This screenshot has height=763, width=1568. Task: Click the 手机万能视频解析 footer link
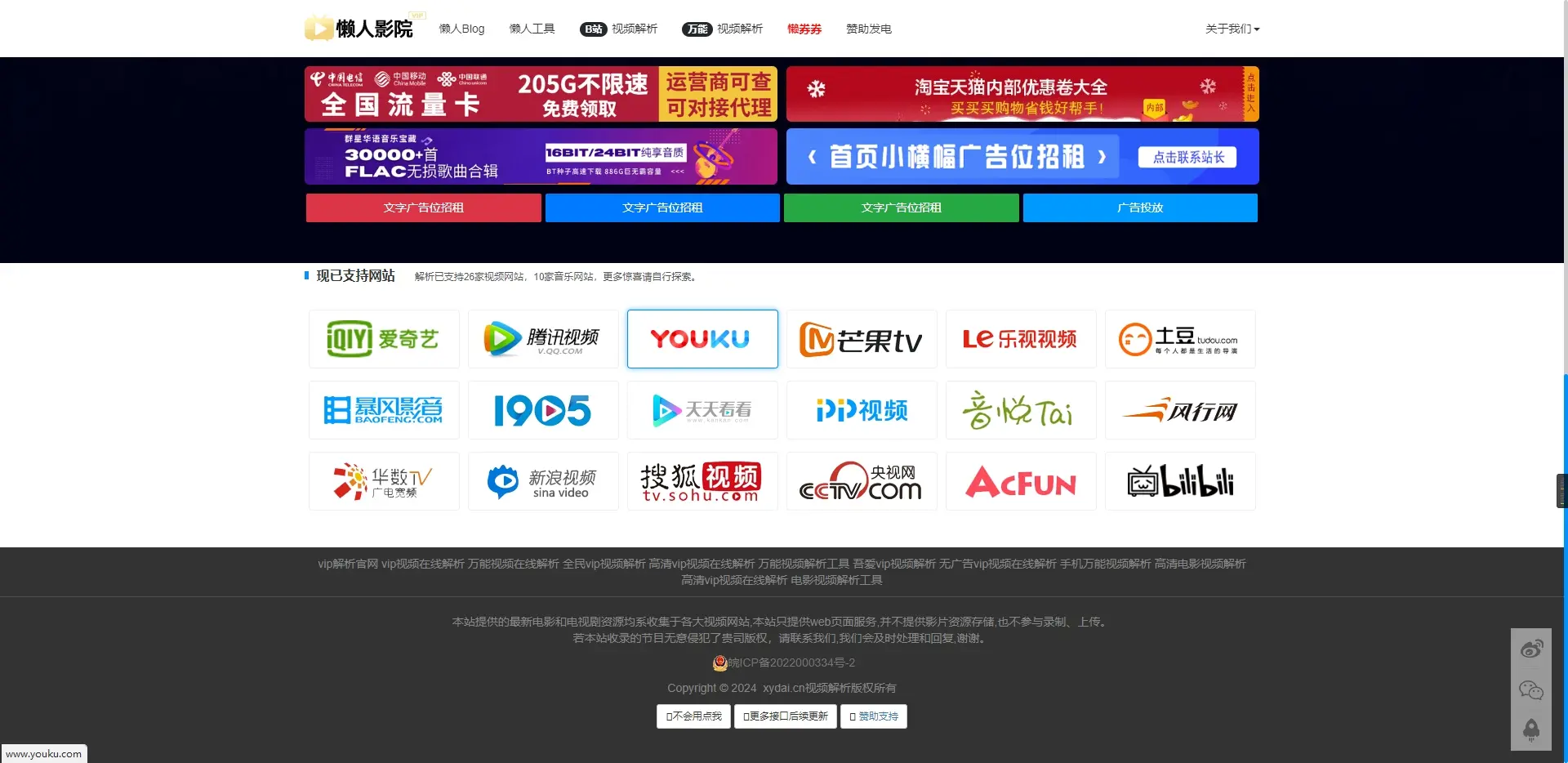(x=1105, y=564)
